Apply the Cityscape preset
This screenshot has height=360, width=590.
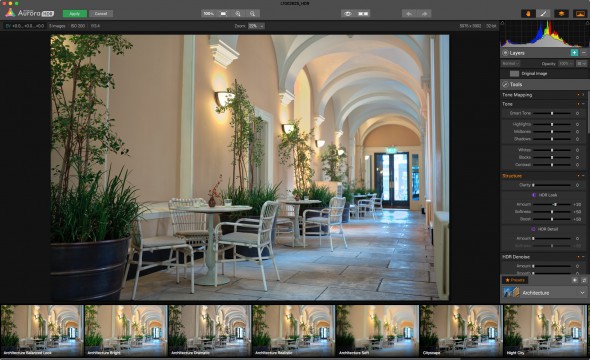tap(461, 330)
